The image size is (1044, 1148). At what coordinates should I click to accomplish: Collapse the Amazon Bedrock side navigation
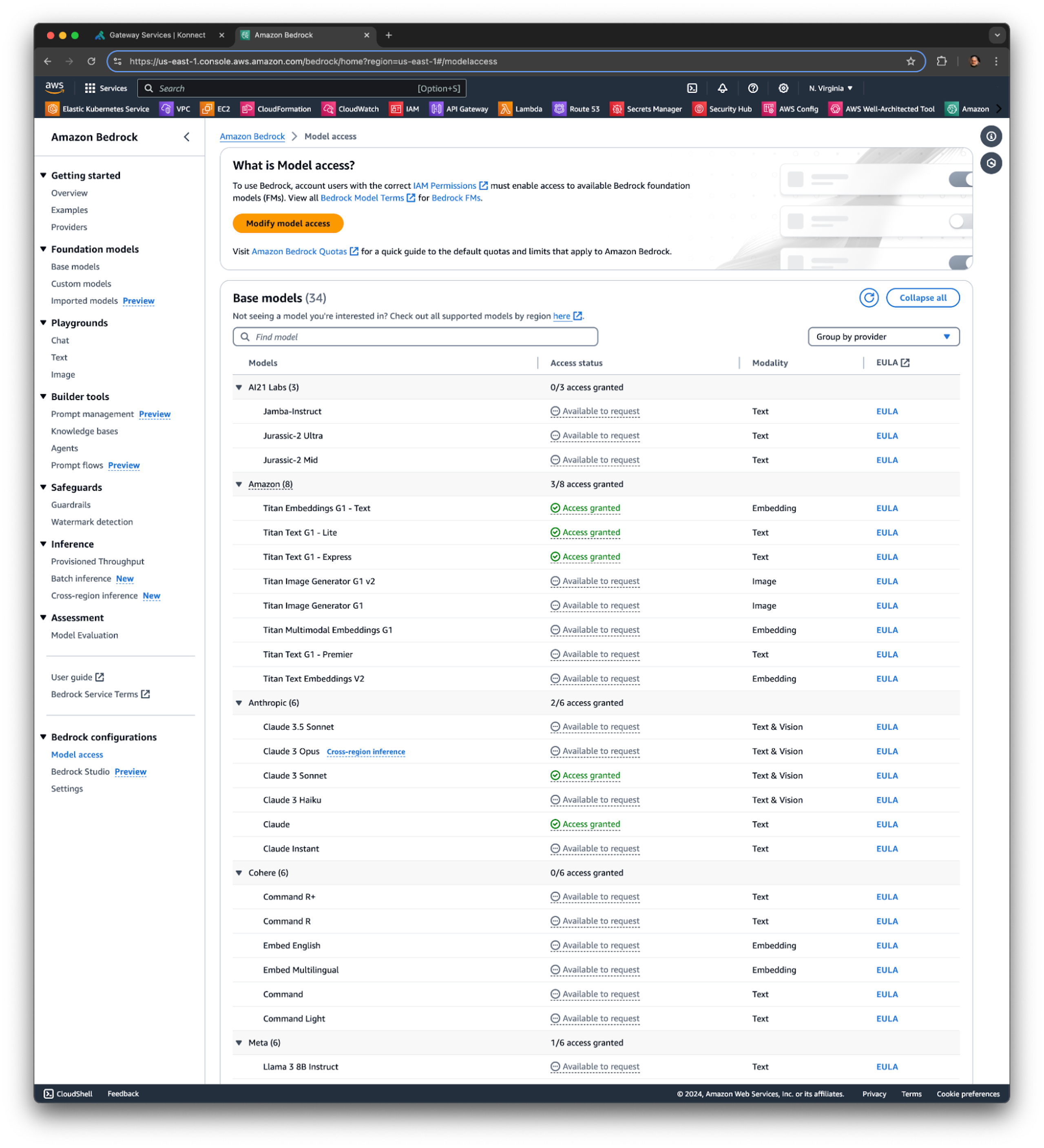187,137
